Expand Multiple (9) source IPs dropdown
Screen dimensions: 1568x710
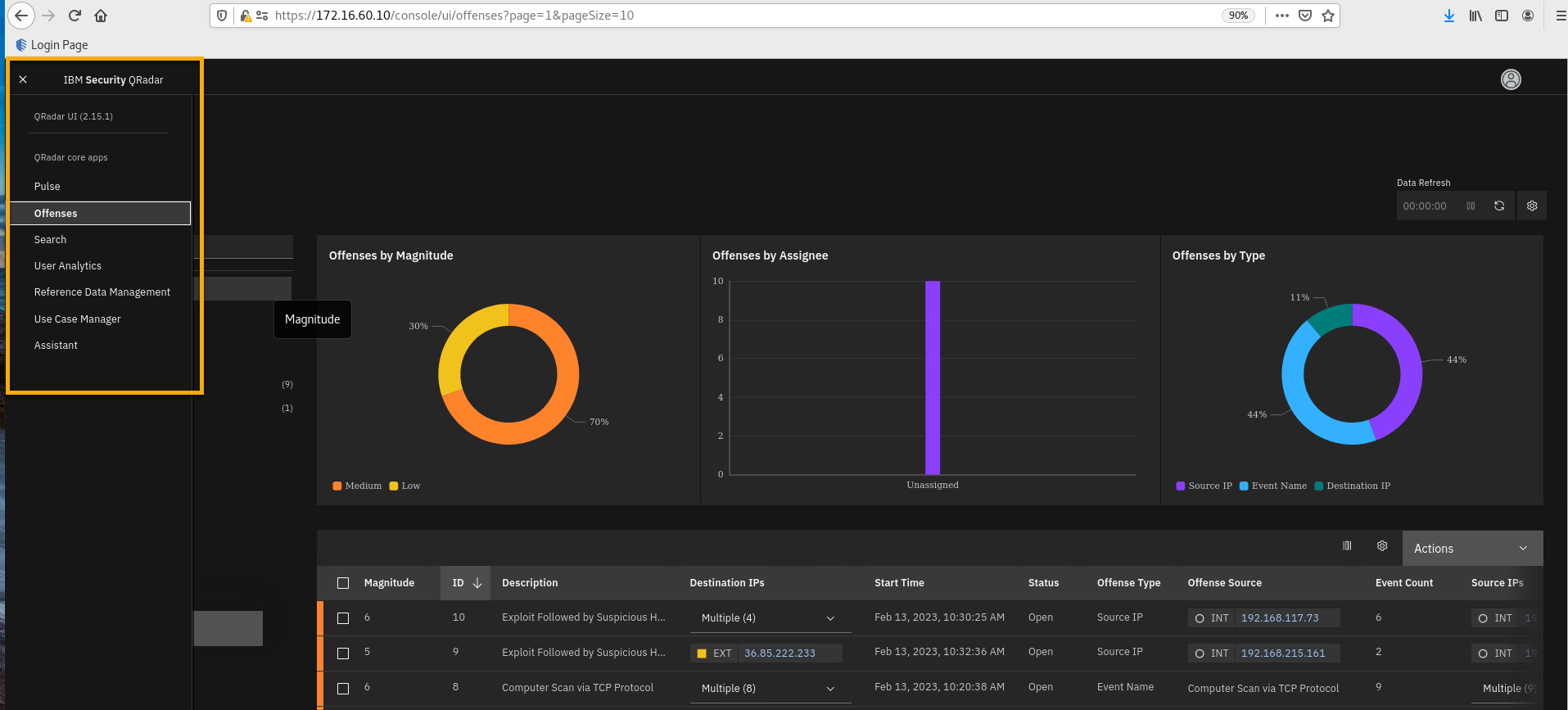1508,689
